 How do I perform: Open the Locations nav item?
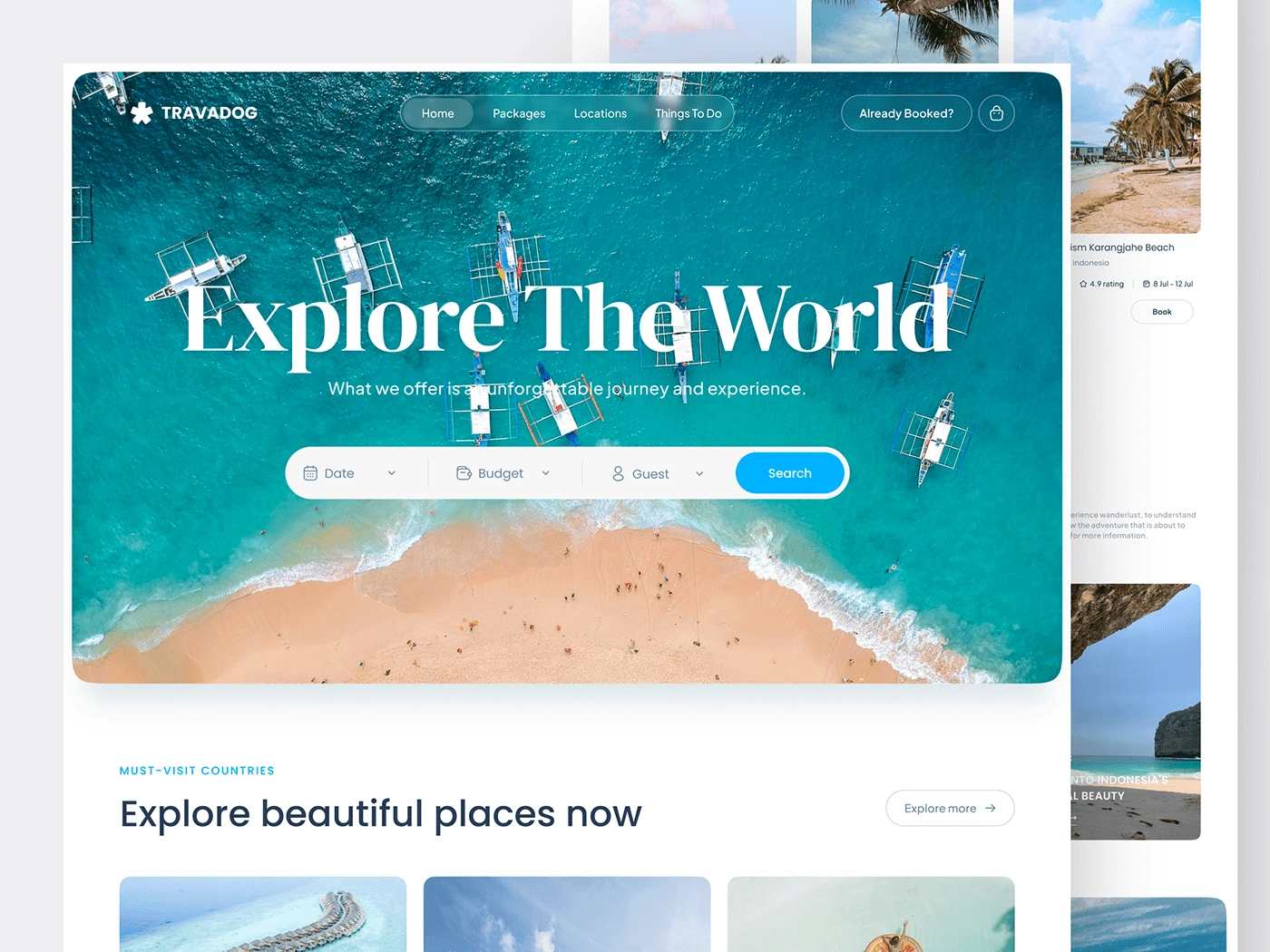coord(601,113)
